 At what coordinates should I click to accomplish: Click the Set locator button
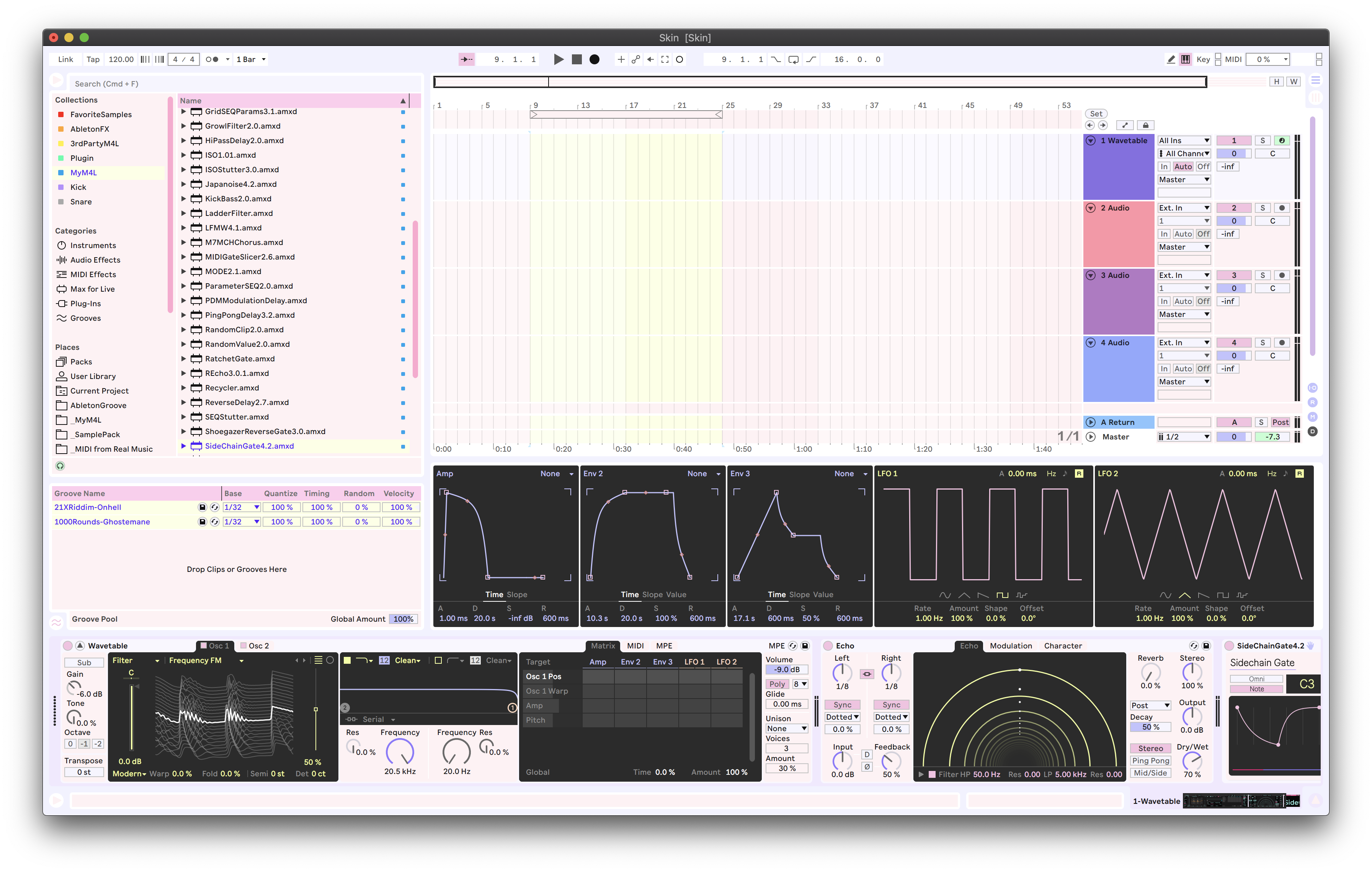click(x=1096, y=114)
